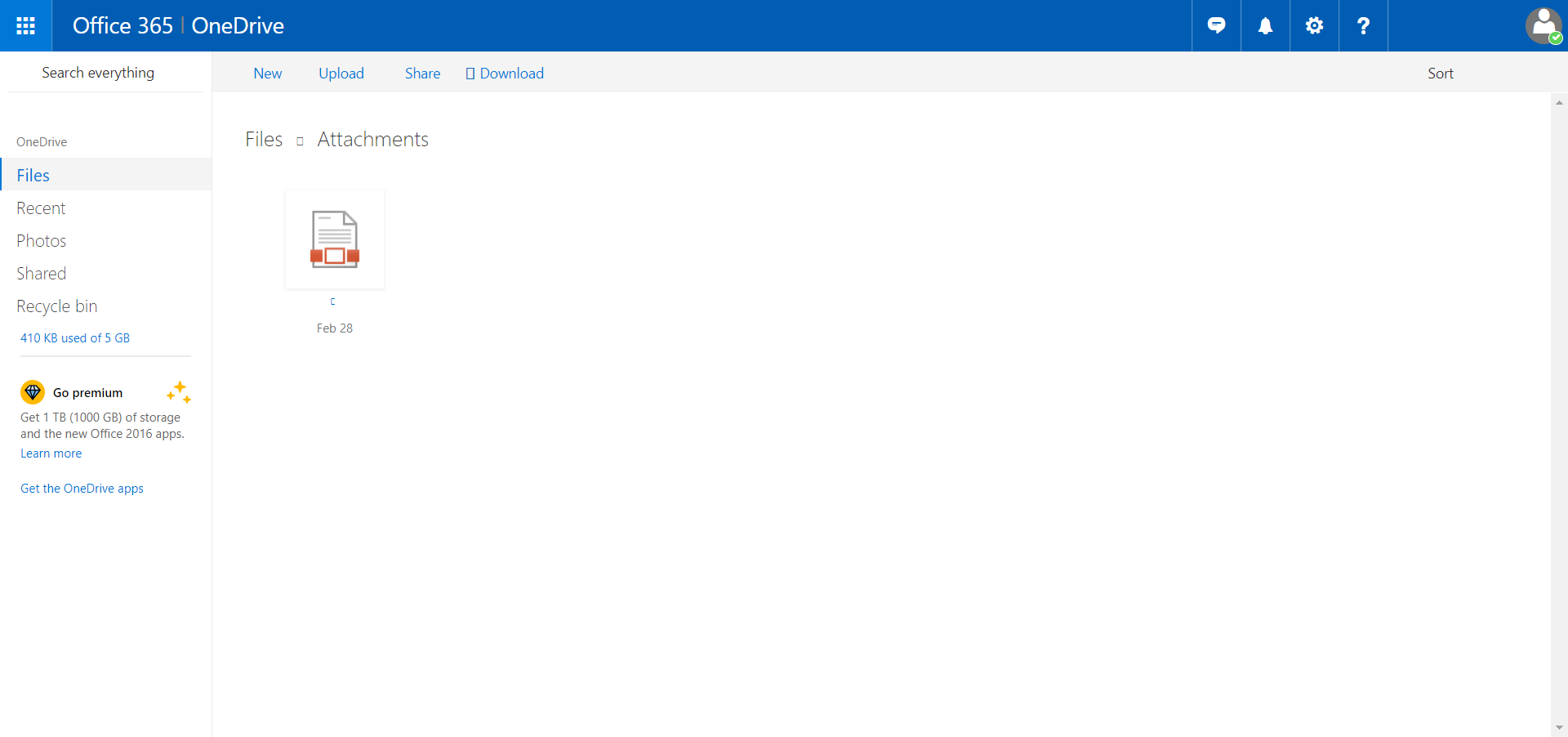Image resolution: width=1568 pixels, height=737 pixels.
Task: Open the Office 365 app launcher grid
Action: [x=25, y=25]
